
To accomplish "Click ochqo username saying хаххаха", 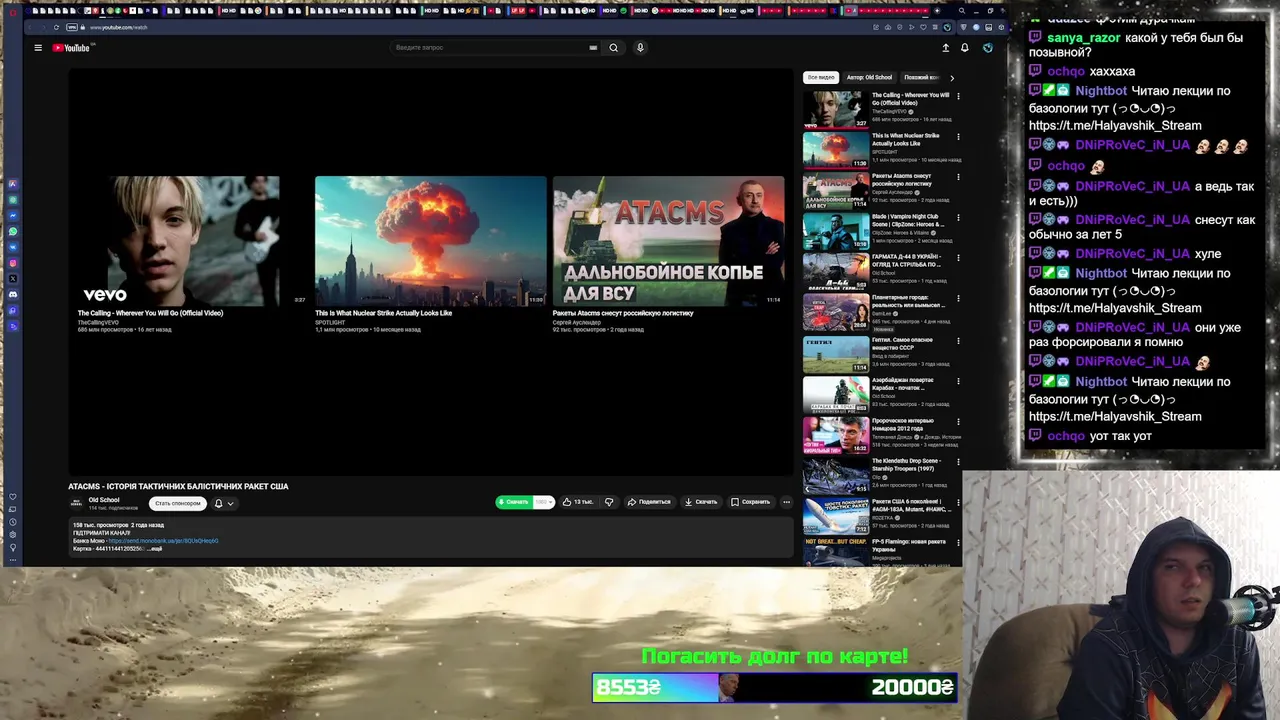I will click(x=1066, y=71).
